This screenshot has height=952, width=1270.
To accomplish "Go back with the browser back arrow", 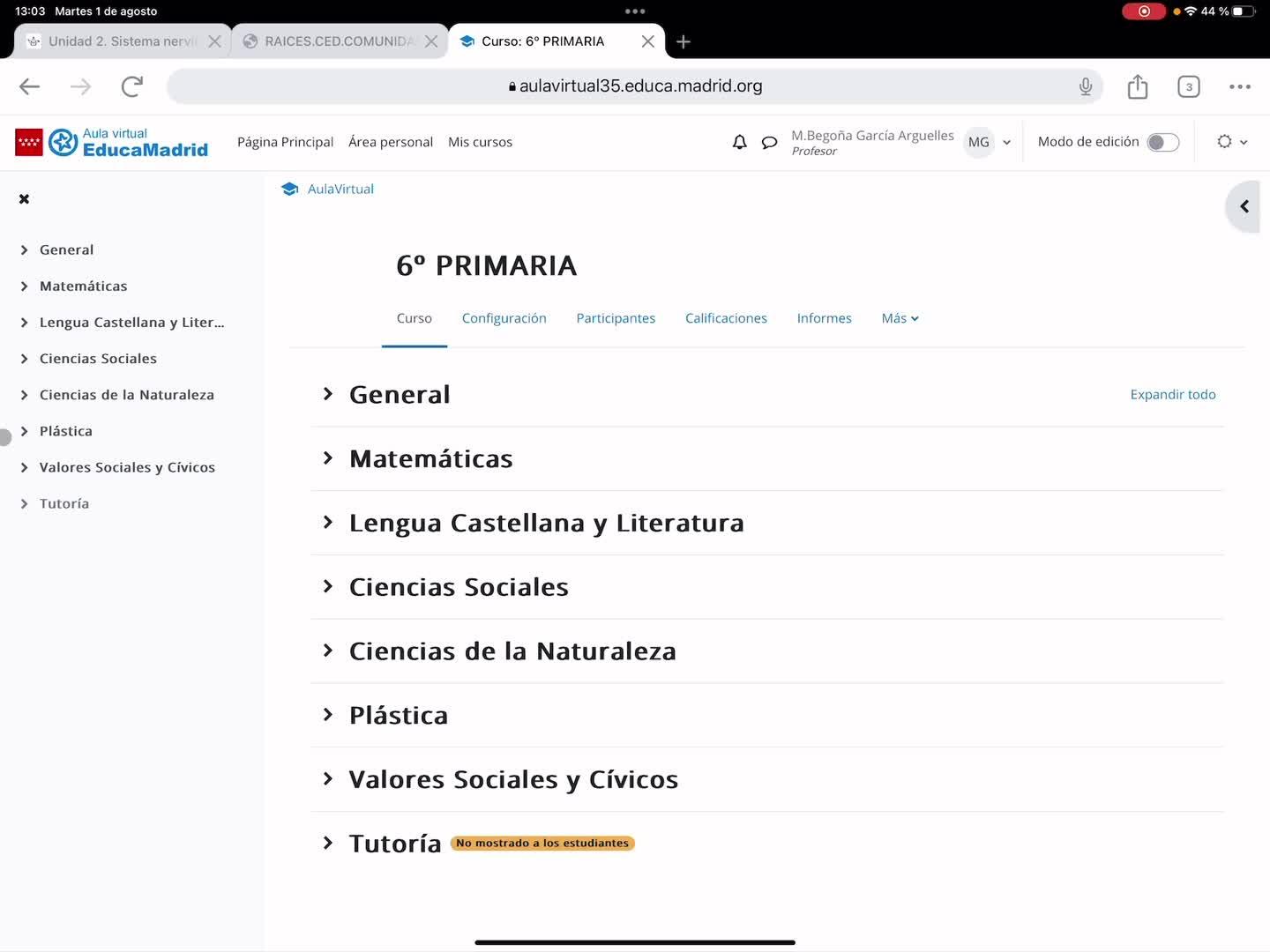I will click(x=30, y=86).
